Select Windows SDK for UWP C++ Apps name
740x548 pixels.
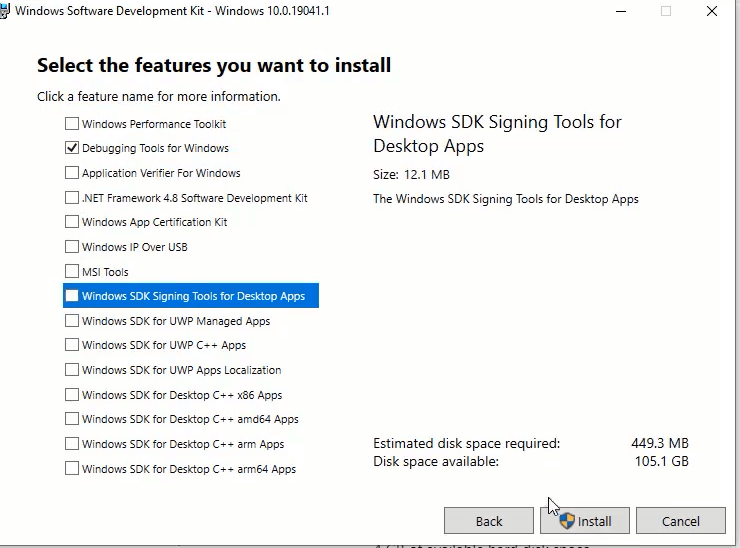164,345
